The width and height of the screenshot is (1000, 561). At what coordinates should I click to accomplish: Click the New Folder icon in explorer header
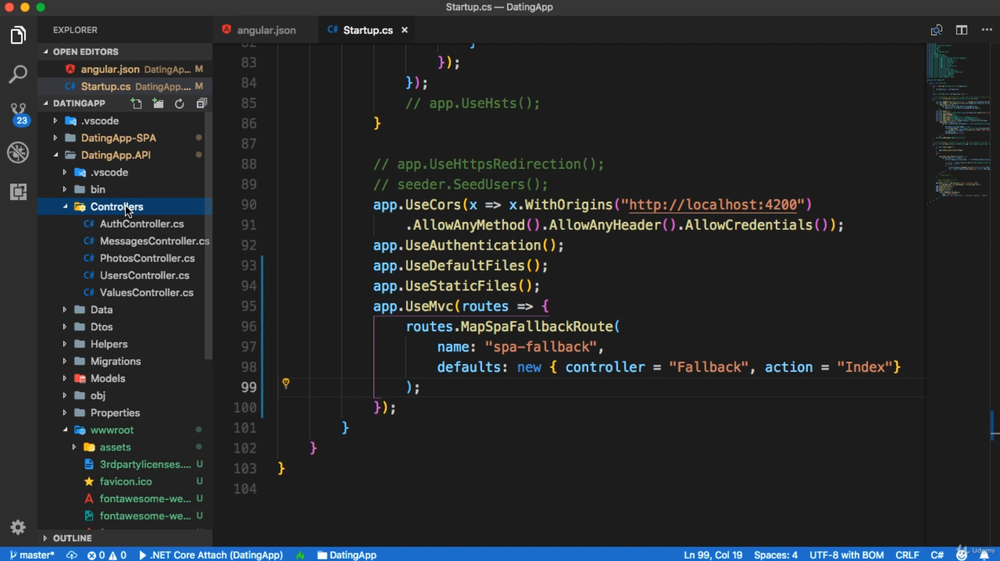(x=158, y=104)
